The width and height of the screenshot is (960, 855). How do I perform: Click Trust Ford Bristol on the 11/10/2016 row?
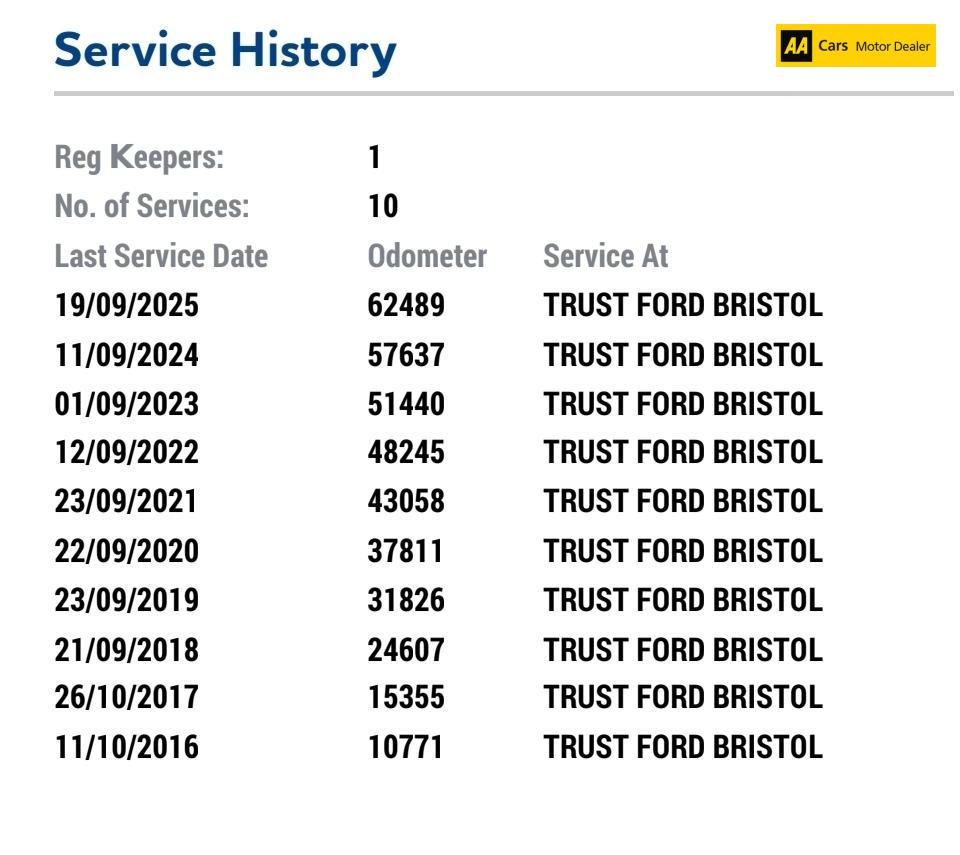click(683, 747)
